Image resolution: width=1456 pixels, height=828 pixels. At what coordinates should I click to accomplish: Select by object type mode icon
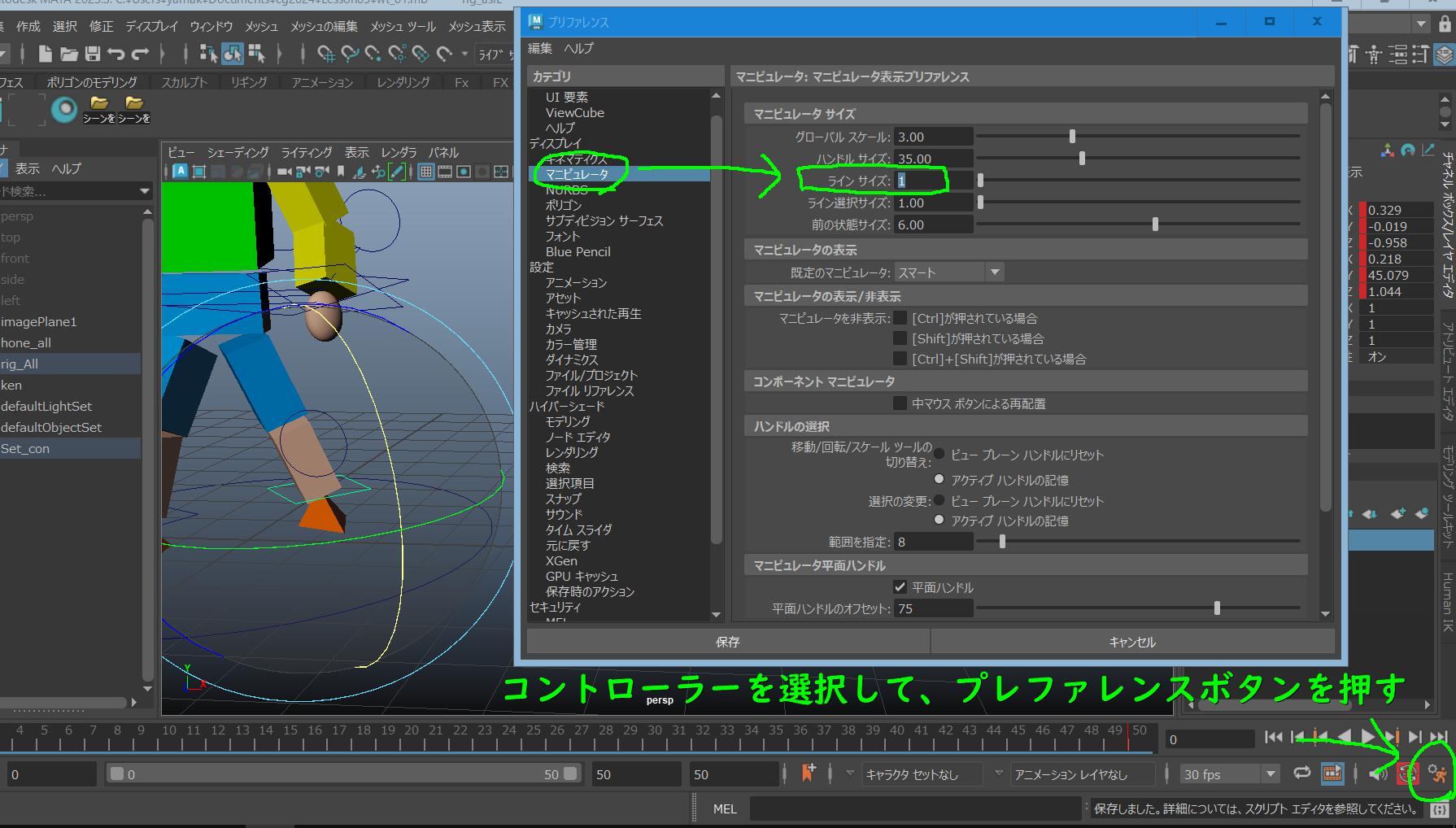(x=233, y=54)
